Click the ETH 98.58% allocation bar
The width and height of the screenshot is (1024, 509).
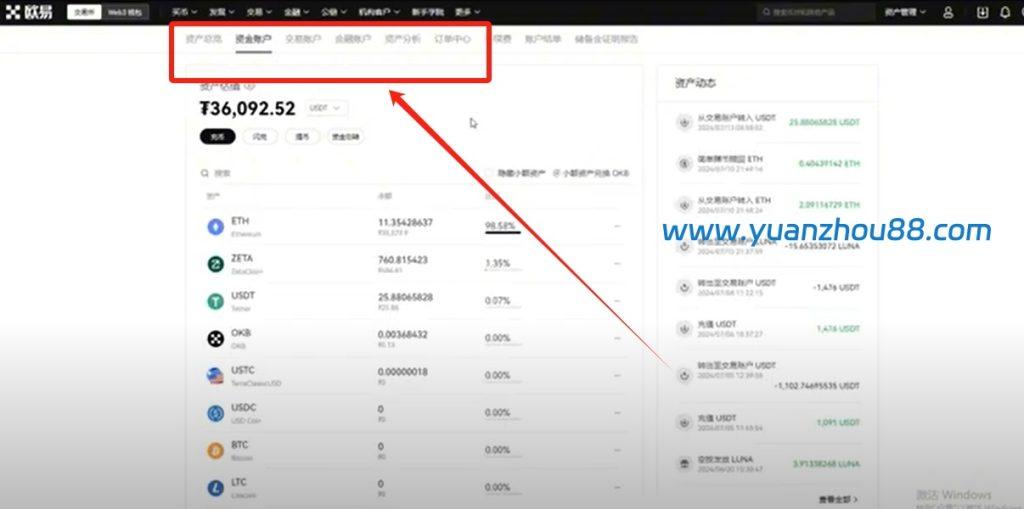pyautogui.click(x=502, y=232)
